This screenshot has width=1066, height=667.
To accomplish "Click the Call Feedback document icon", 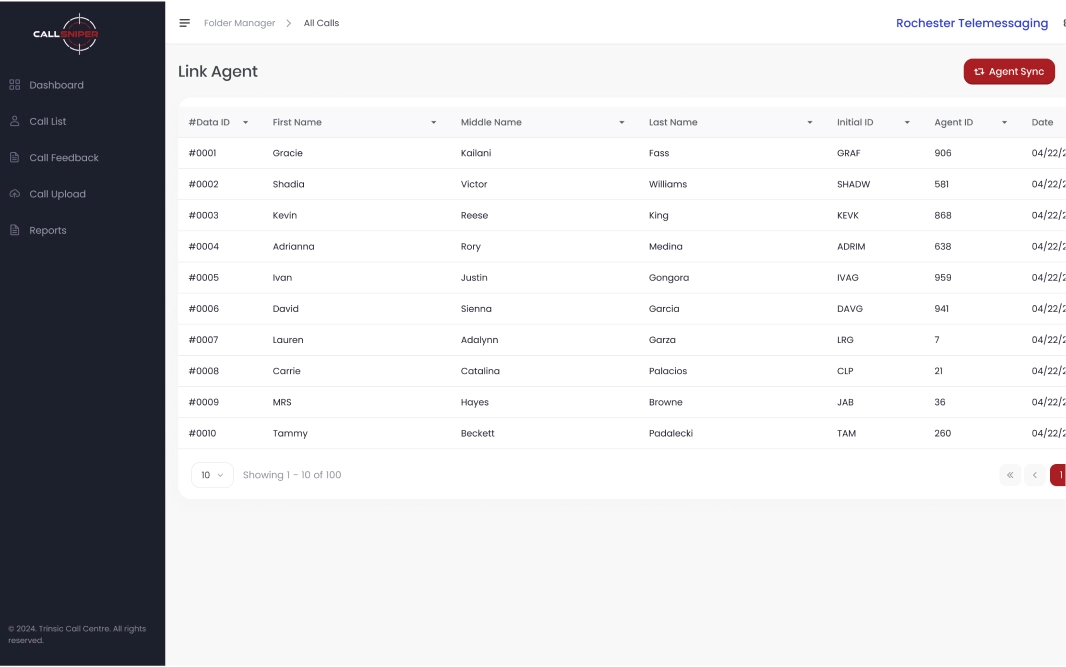I will (x=15, y=158).
